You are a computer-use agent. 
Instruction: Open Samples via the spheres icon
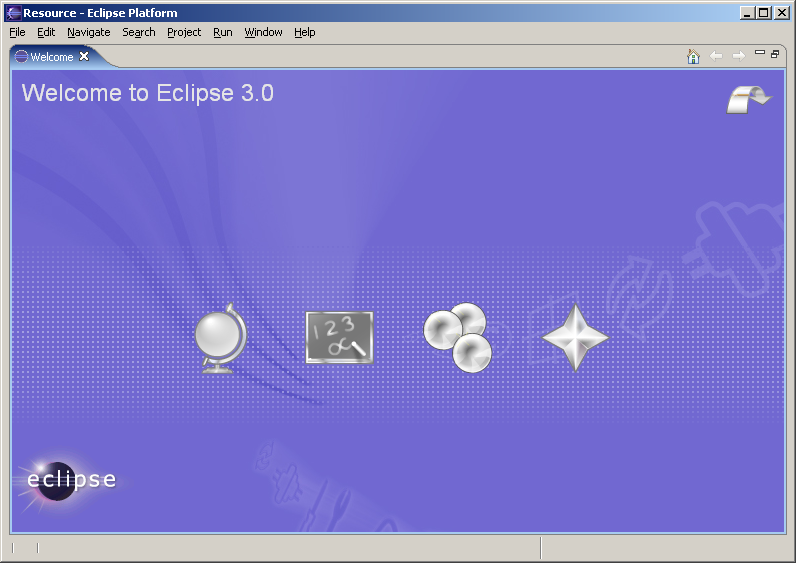[x=458, y=338]
